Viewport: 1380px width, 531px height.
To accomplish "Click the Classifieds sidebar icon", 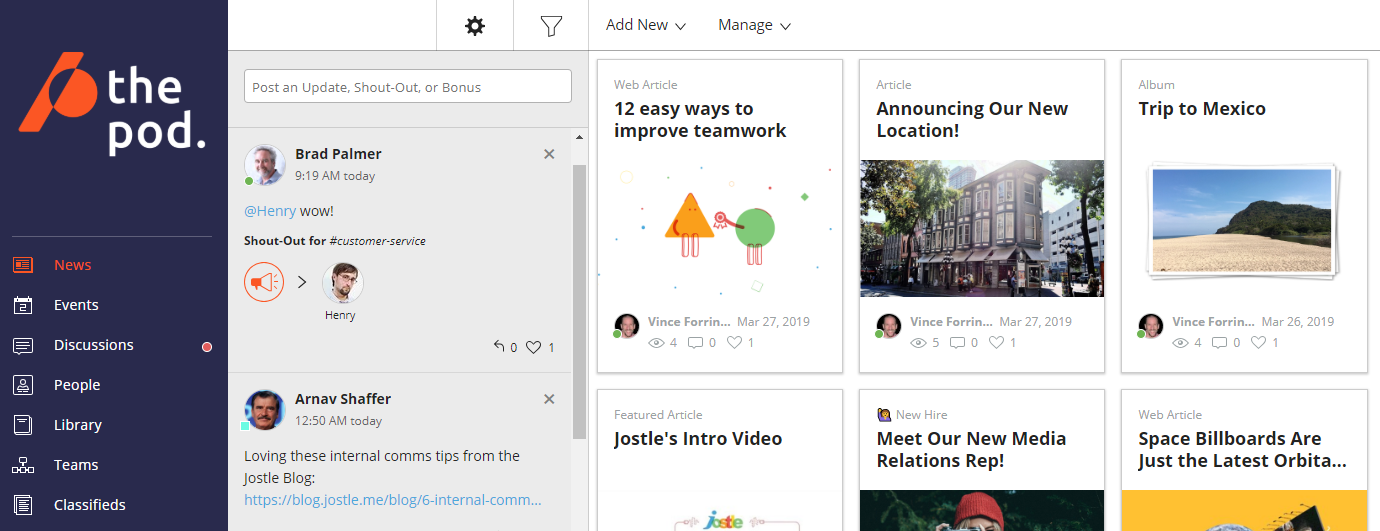I will (23, 505).
